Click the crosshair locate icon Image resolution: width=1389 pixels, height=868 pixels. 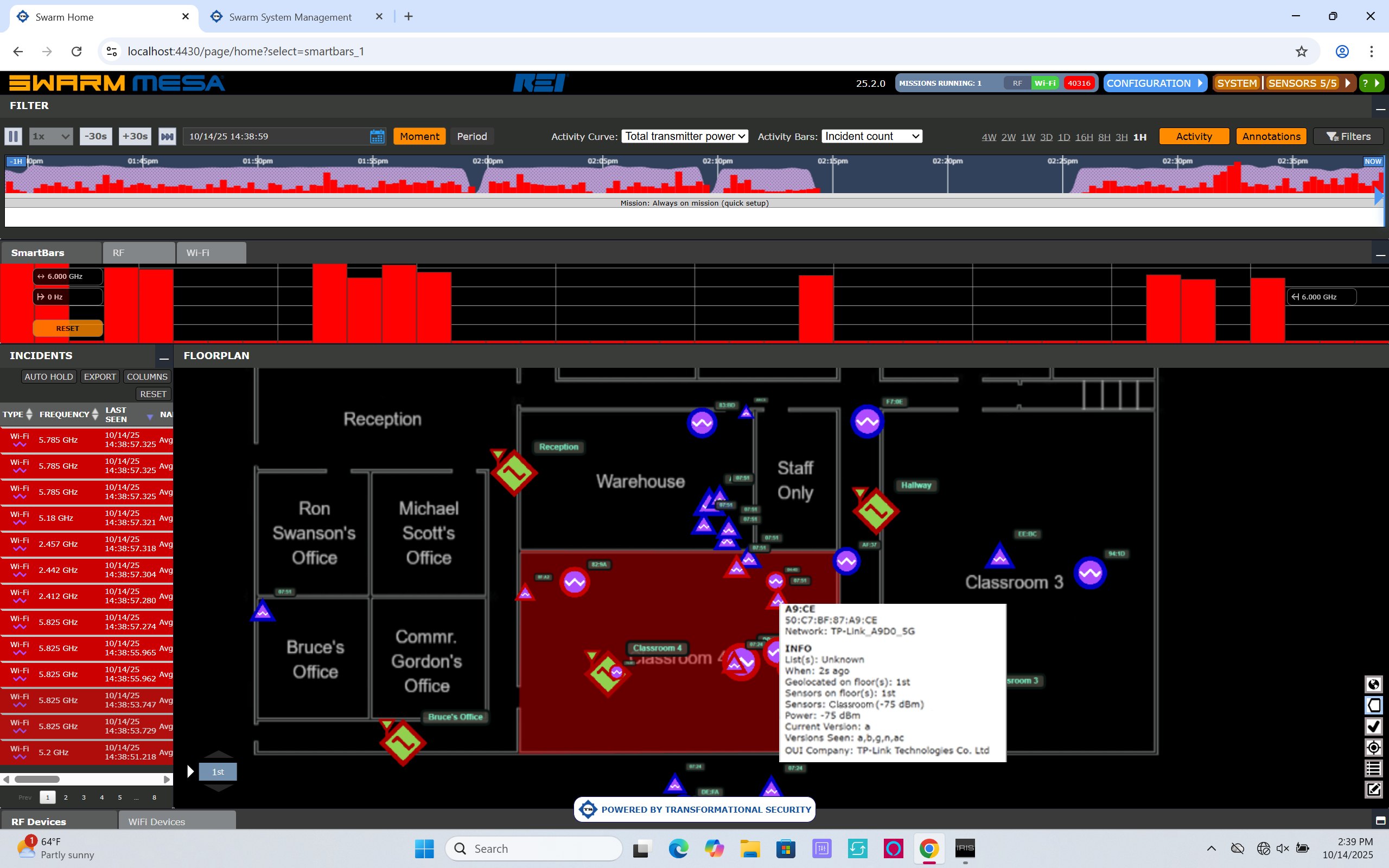1373,748
